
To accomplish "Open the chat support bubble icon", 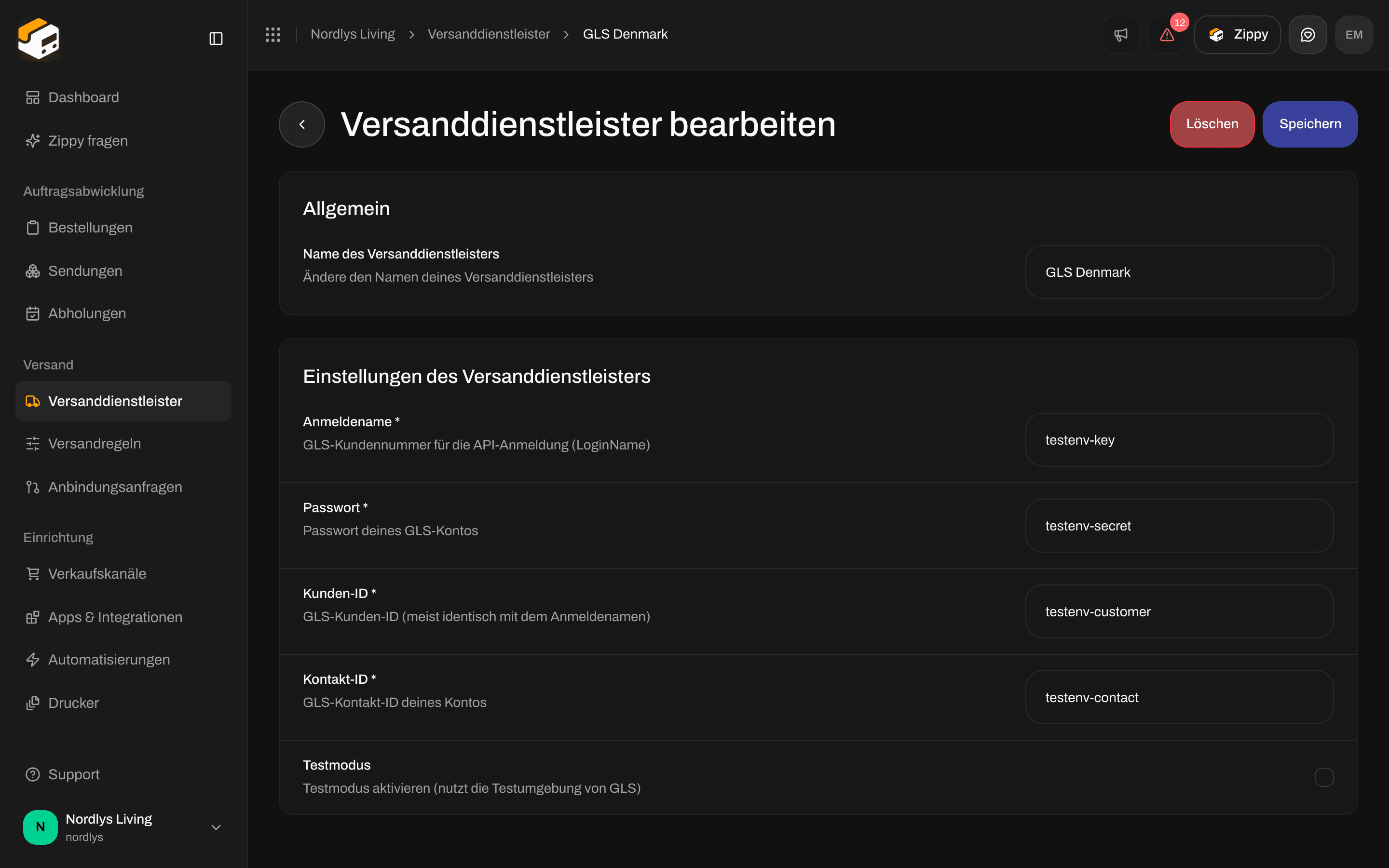I will click(1307, 34).
